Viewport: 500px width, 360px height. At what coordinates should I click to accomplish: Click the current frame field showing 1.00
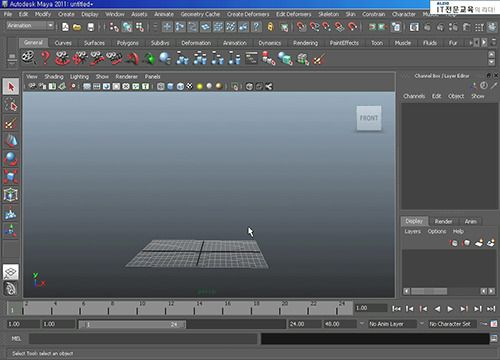pos(371,308)
